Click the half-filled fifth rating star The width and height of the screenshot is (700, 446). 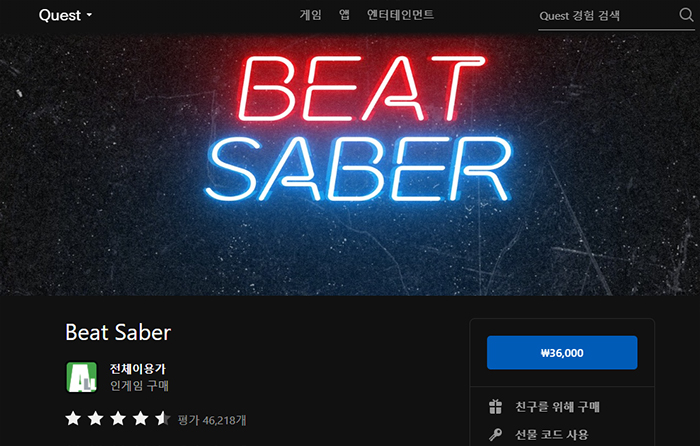(162, 419)
